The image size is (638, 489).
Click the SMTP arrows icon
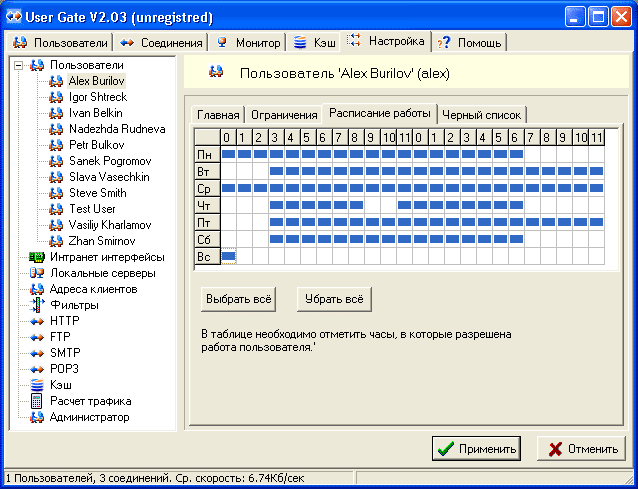(x=37, y=353)
